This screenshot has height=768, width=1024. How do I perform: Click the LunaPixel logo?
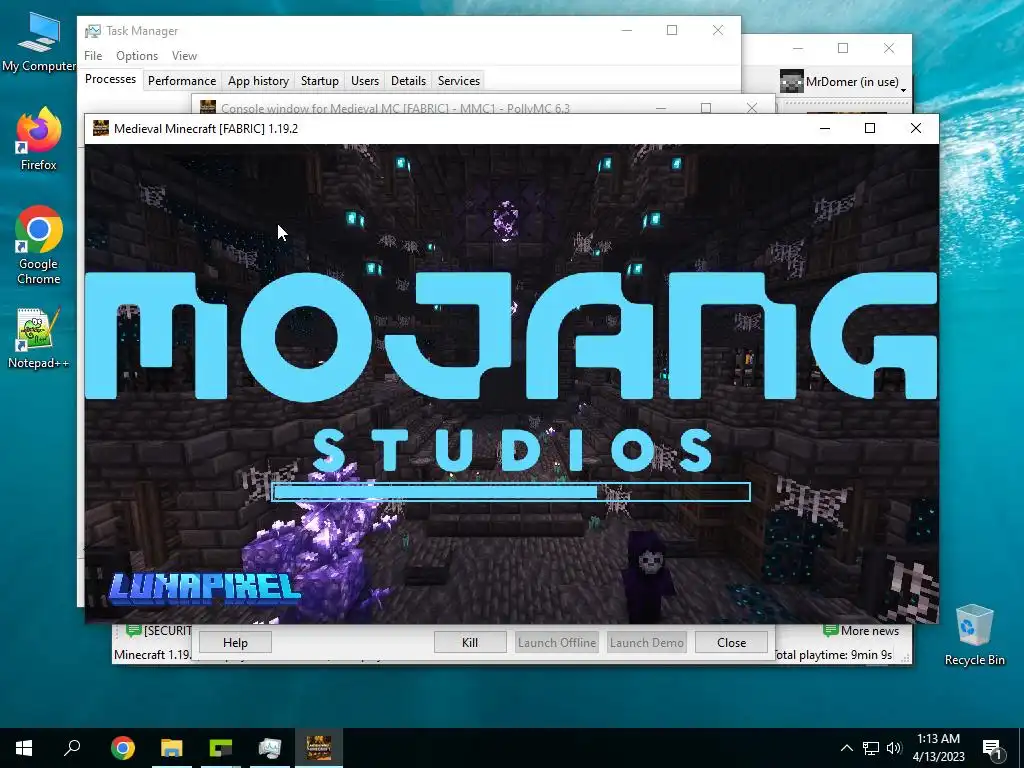[x=205, y=586]
